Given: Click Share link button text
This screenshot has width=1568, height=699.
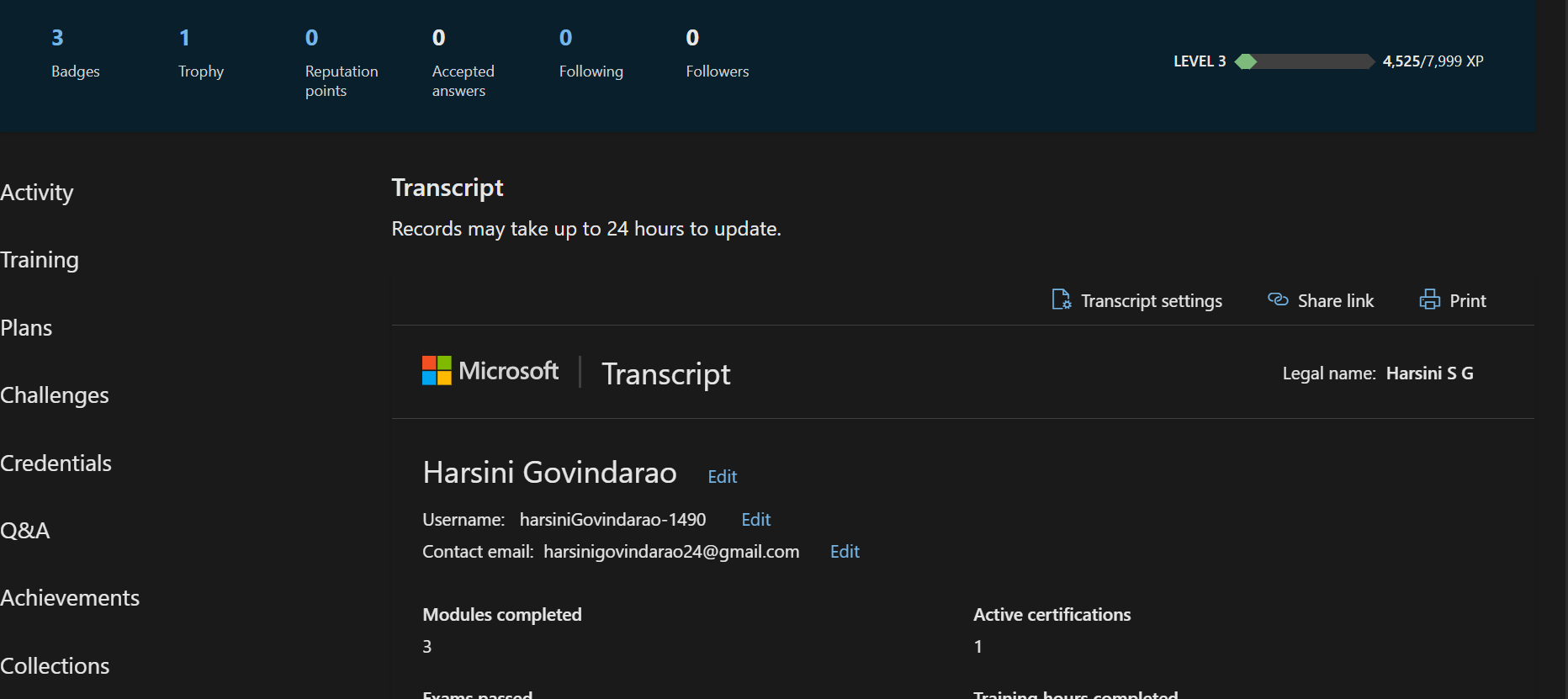Looking at the screenshot, I should 1335,301.
